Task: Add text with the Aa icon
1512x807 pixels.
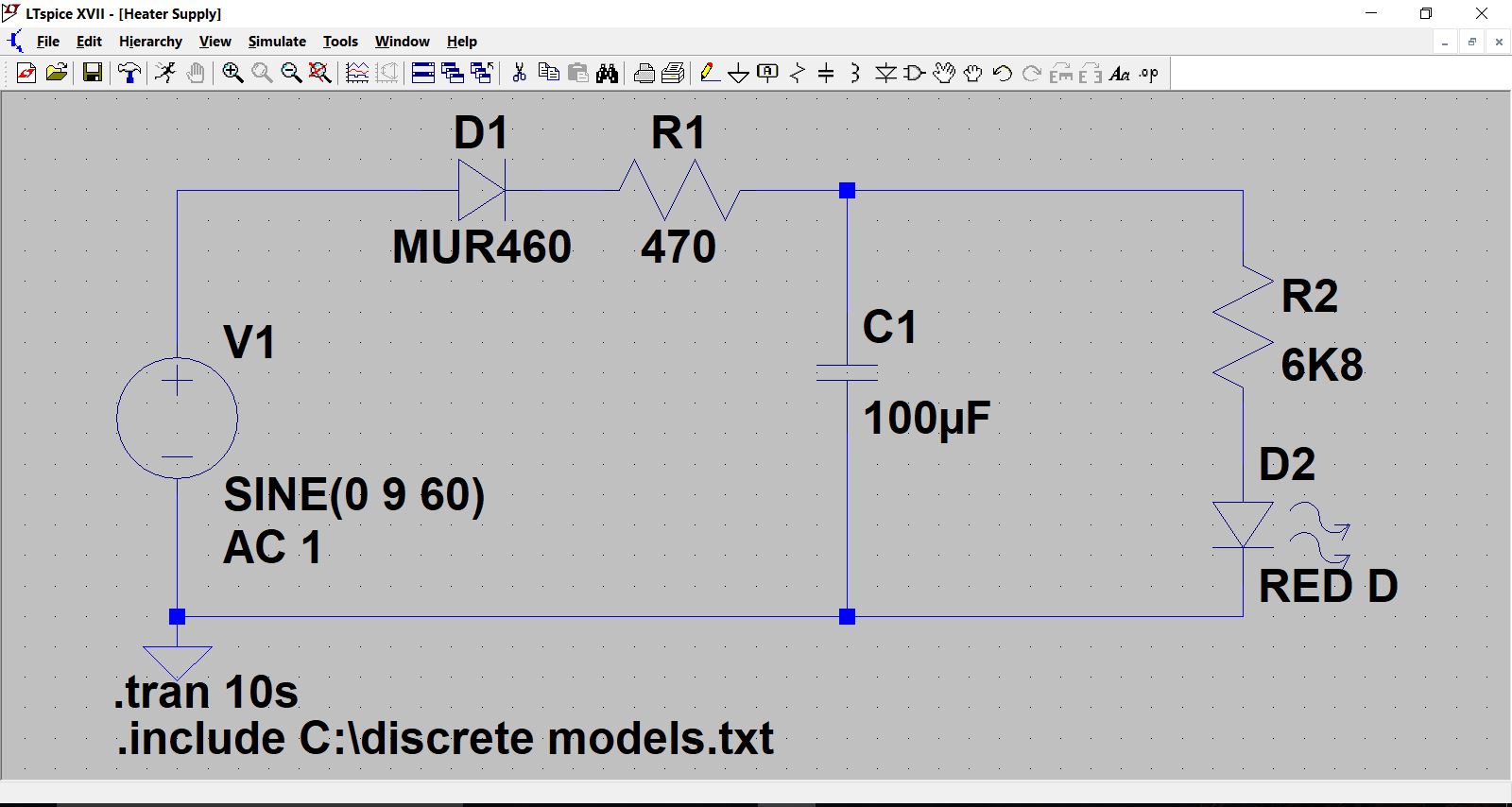Action: tap(1120, 73)
